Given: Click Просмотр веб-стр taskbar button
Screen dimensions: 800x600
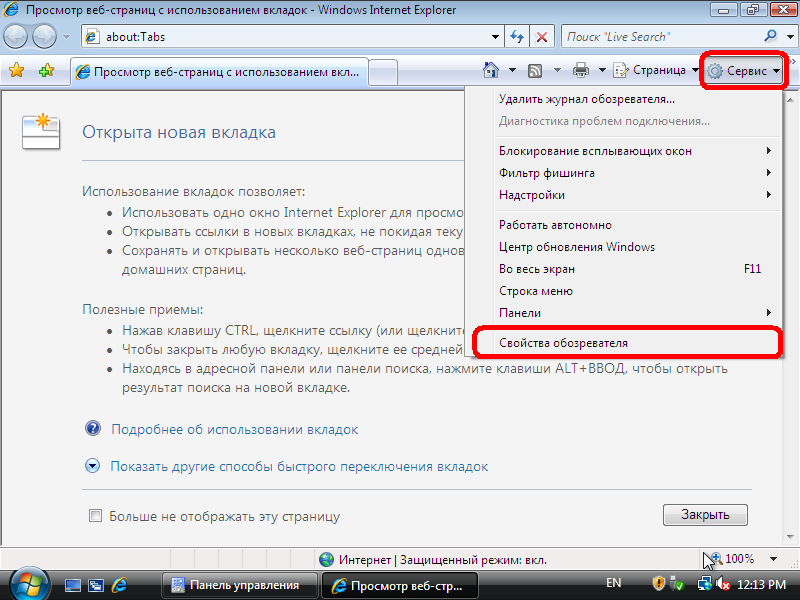Looking at the screenshot, I should pyautogui.click(x=399, y=585).
